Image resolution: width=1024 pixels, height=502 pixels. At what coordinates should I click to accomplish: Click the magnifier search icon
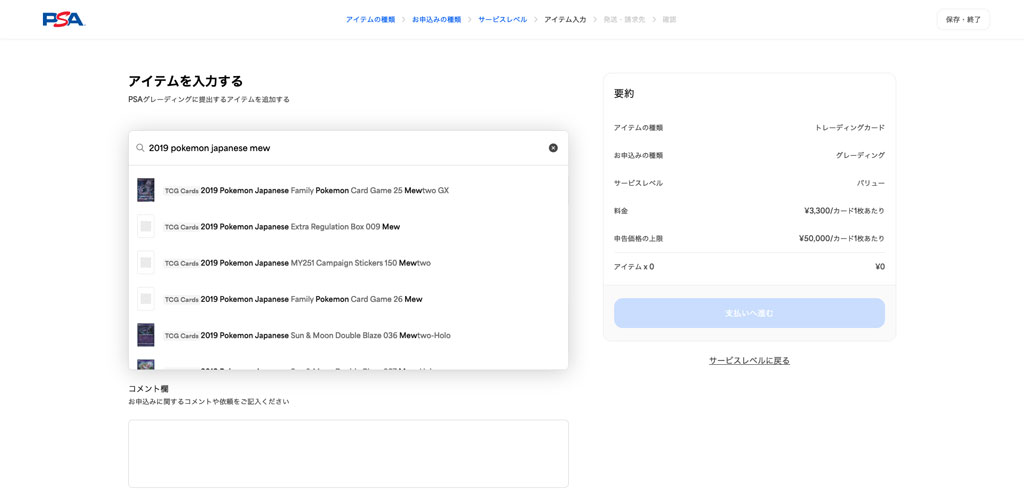point(140,148)
